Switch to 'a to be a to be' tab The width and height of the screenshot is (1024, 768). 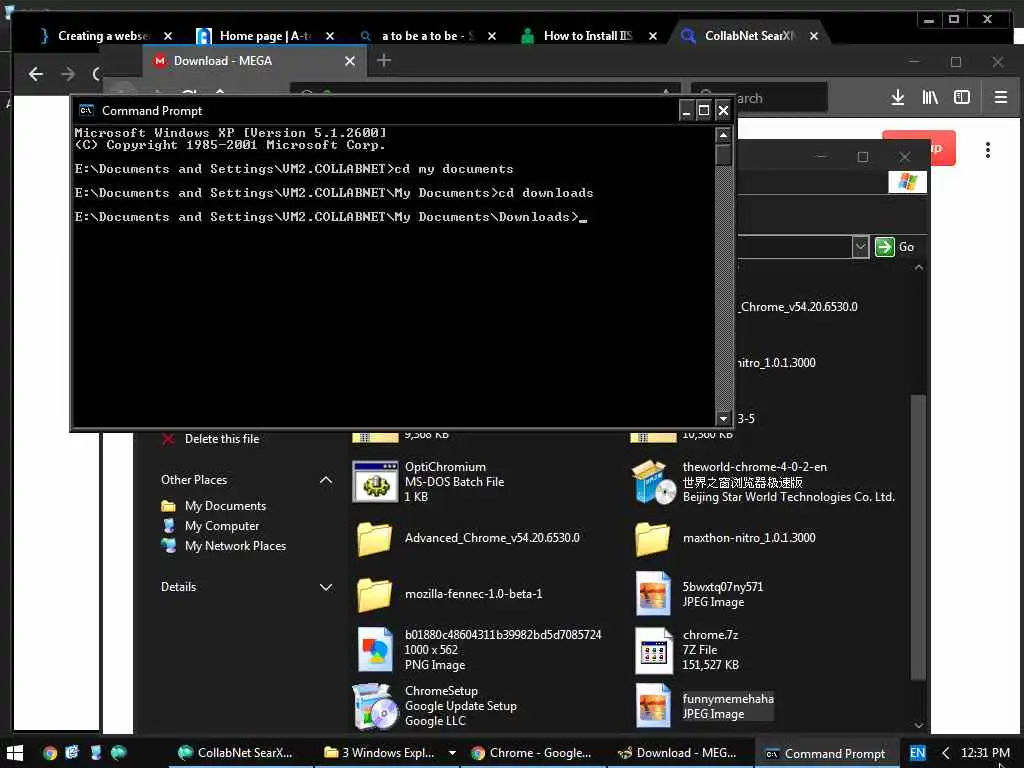428,36
